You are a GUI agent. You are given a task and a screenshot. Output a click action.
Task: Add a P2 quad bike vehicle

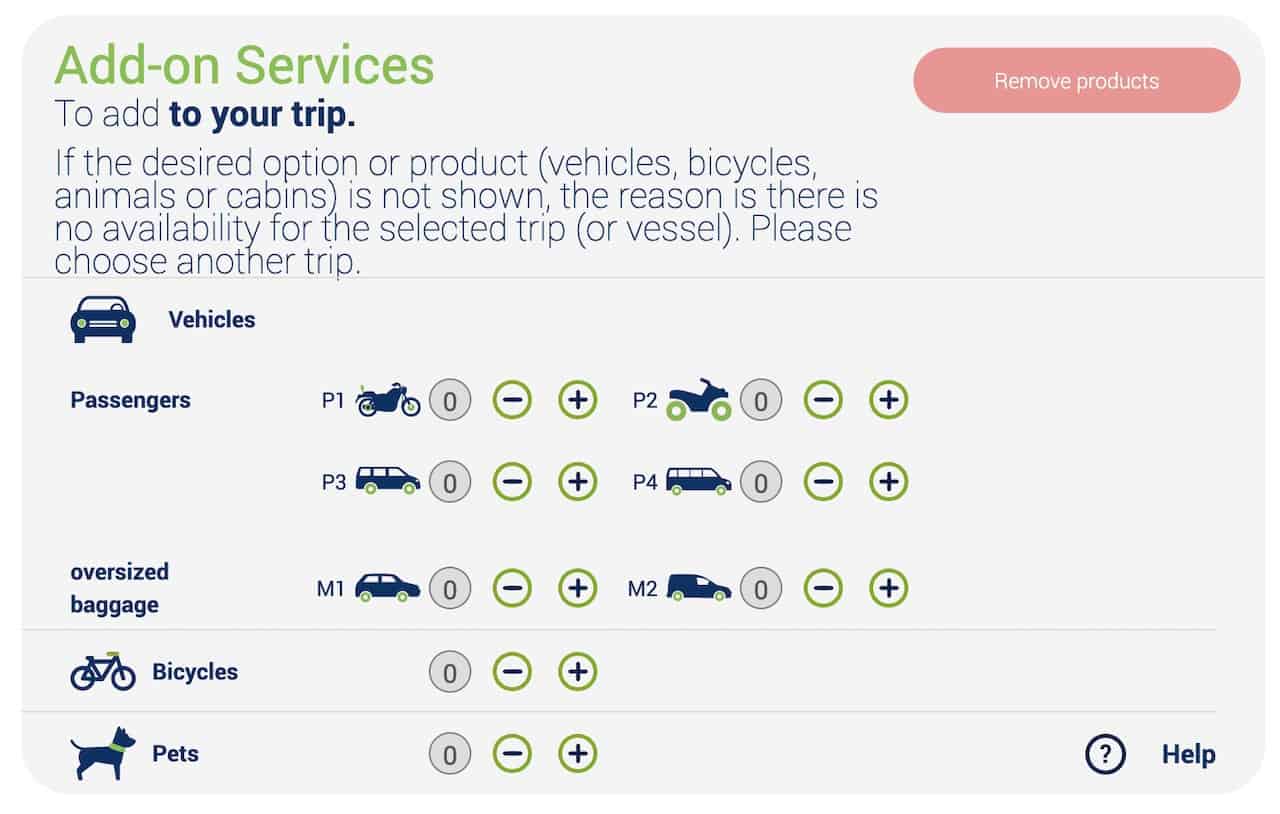point(888,400)
